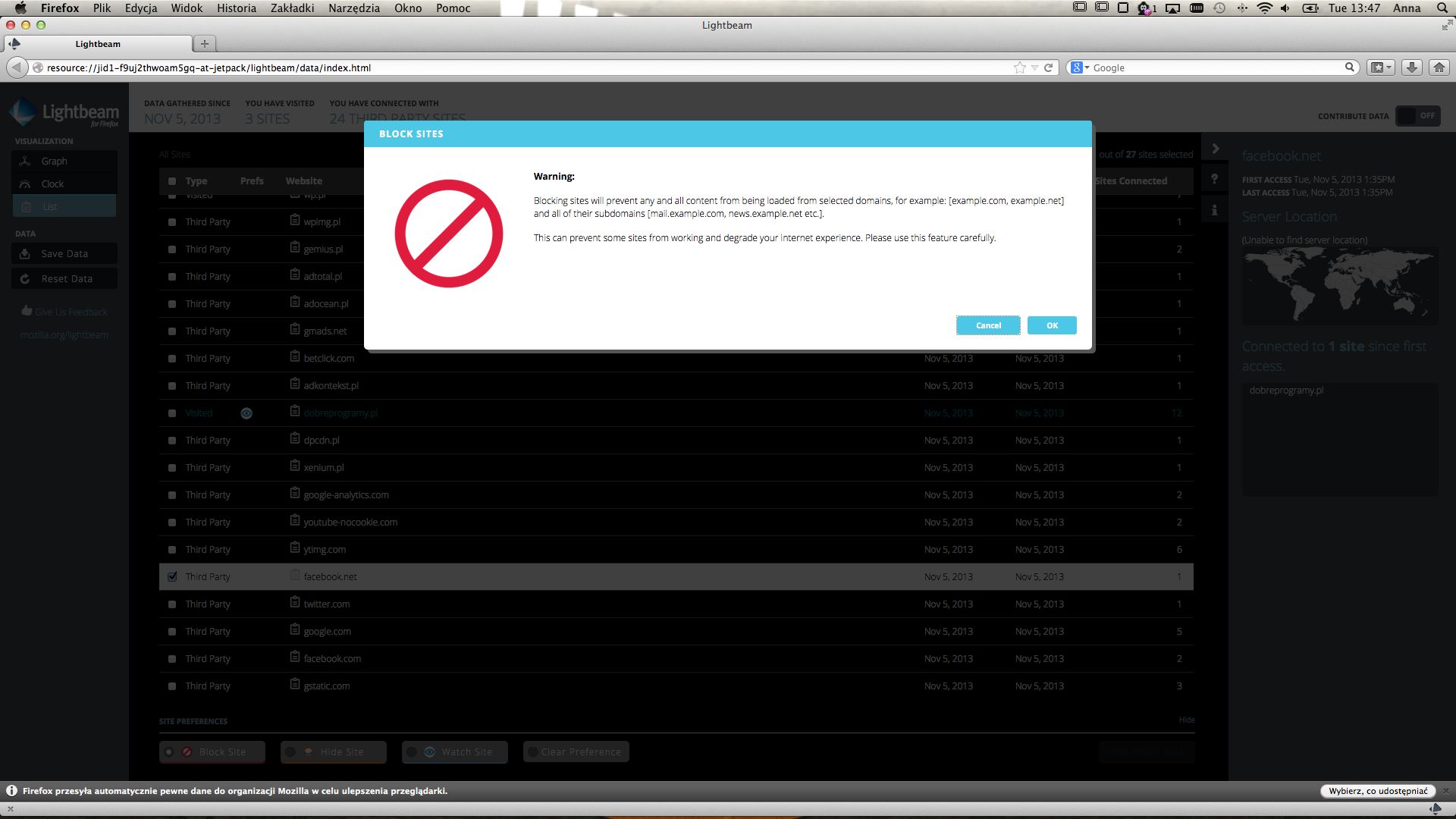Click the site icon beside ytimg.com

pyautogui.click(x=295, y=548)
